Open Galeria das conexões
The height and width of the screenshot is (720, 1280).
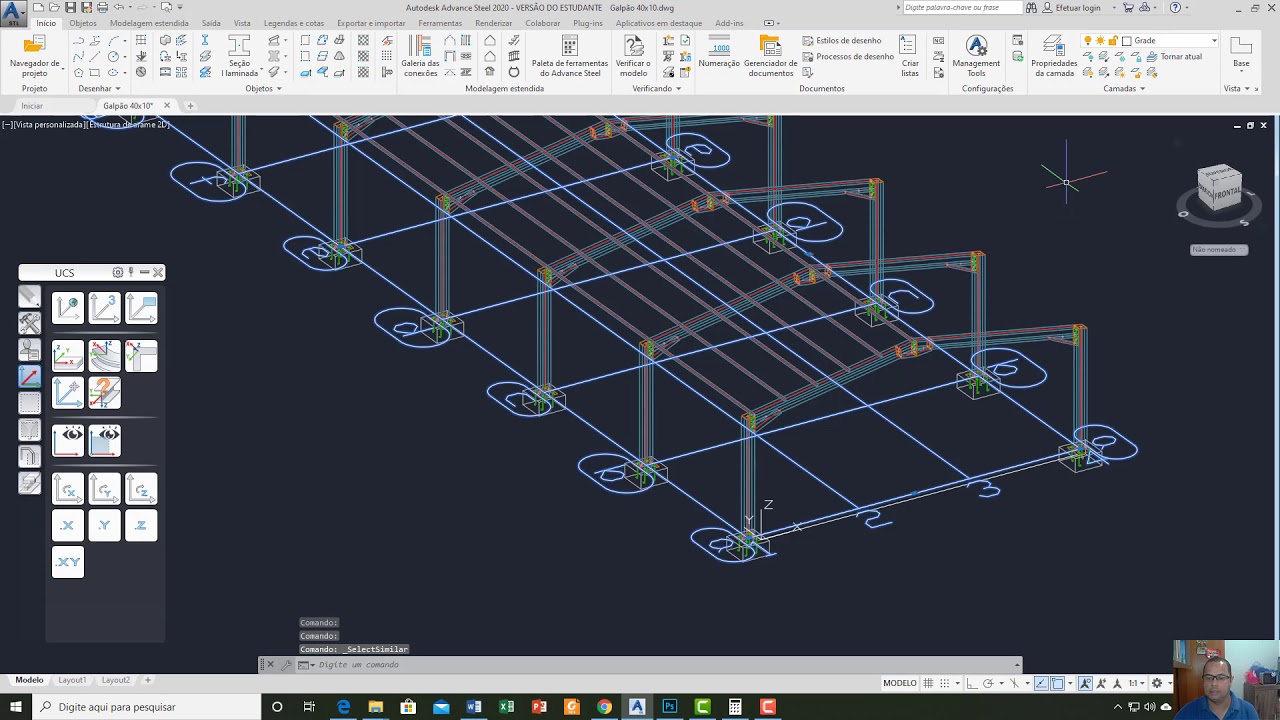[420, 56]
